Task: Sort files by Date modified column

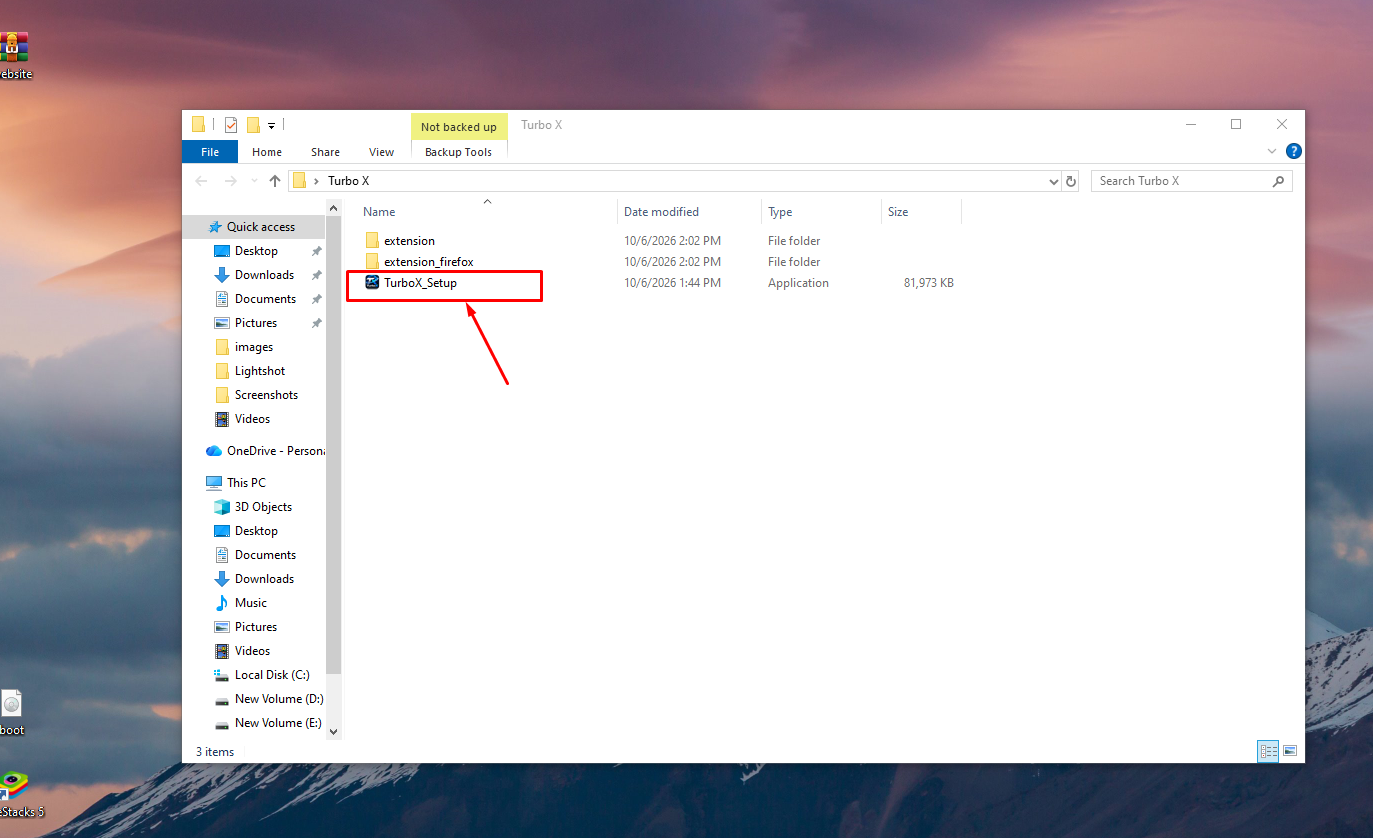Action: 689,212
